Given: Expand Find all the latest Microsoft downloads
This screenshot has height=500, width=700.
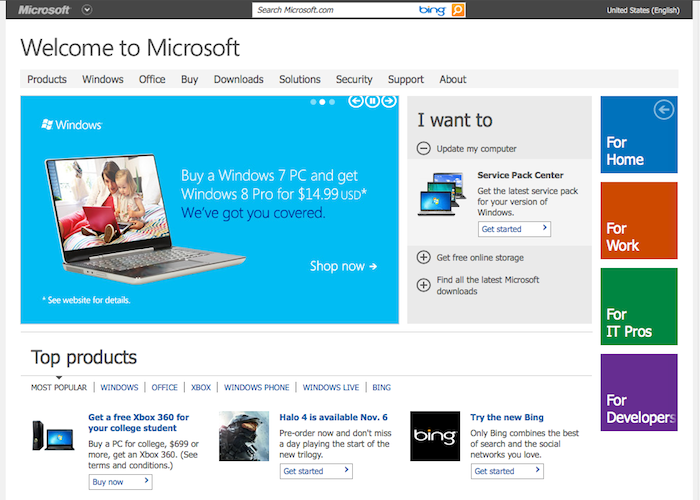Looking at the screenshot, I should (423, 285).
